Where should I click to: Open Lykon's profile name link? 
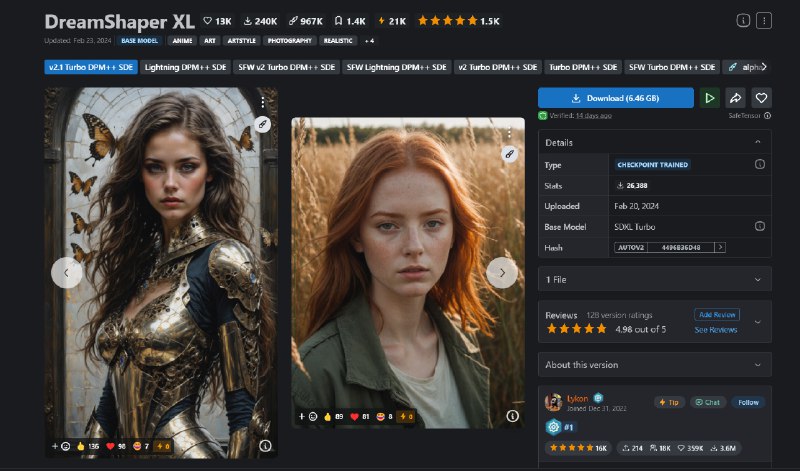(578, 399)
